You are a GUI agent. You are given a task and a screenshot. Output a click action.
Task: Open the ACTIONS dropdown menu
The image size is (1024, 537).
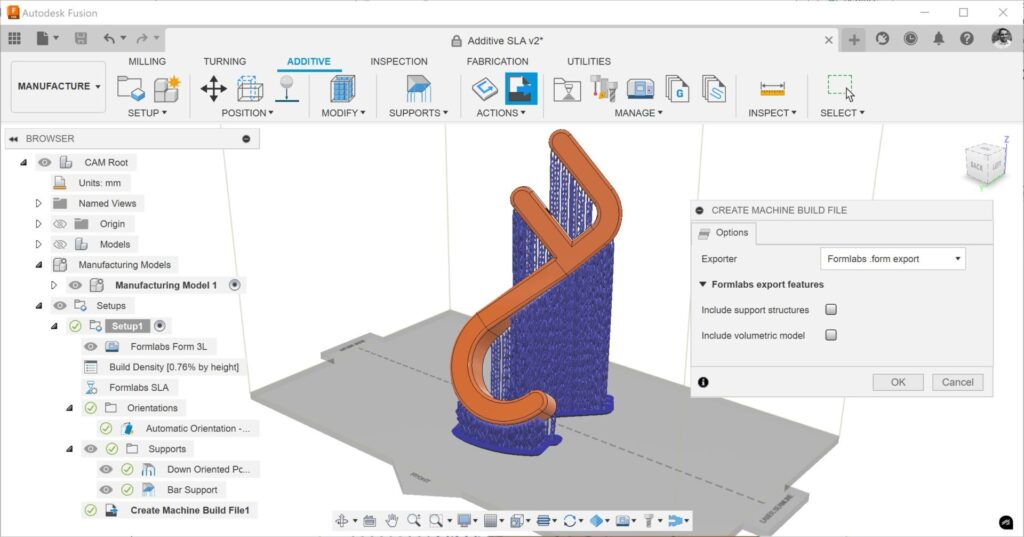(x=501, y=112)
